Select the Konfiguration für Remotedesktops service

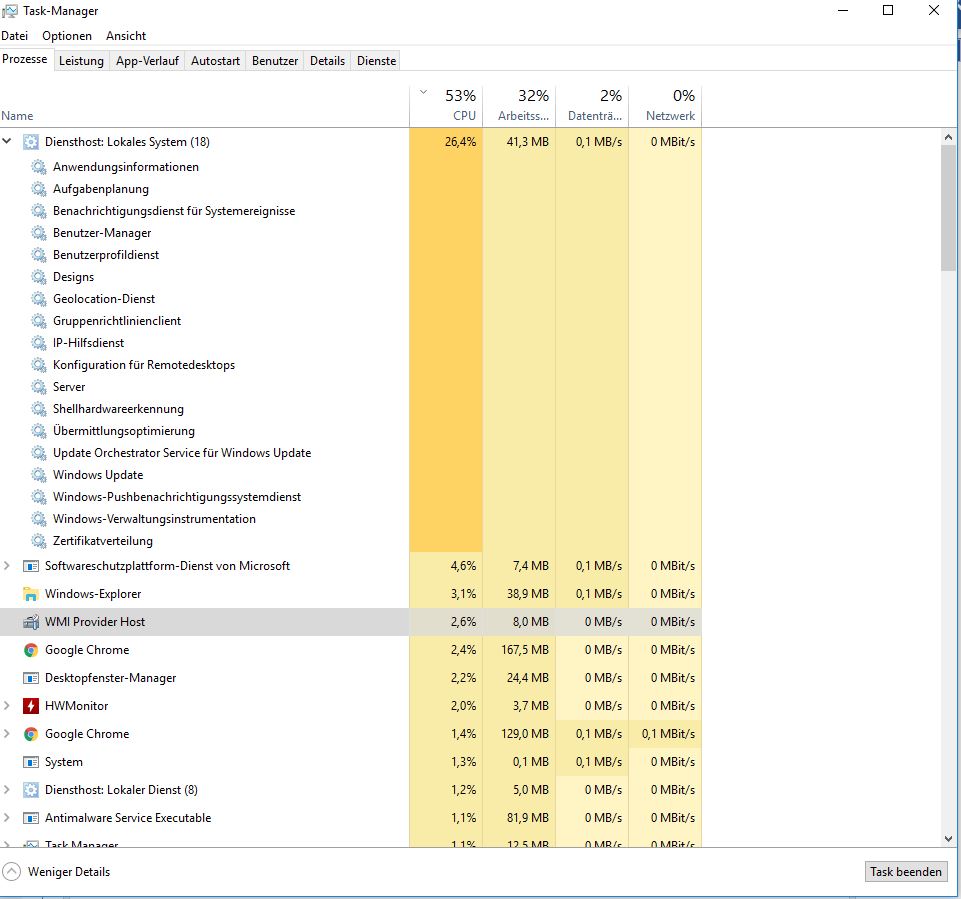click(351, 365)
